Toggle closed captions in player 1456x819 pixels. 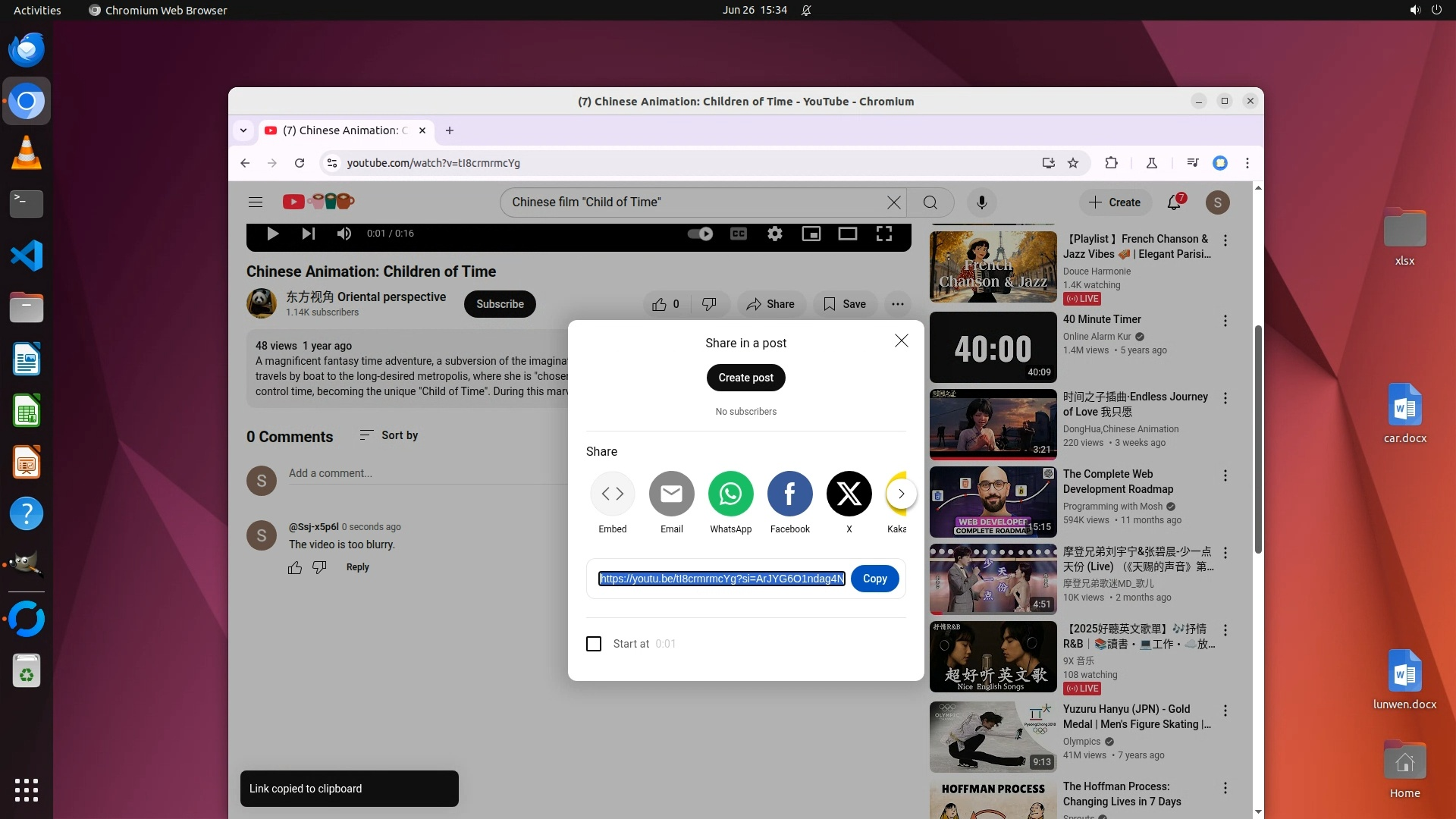point(738,234)
